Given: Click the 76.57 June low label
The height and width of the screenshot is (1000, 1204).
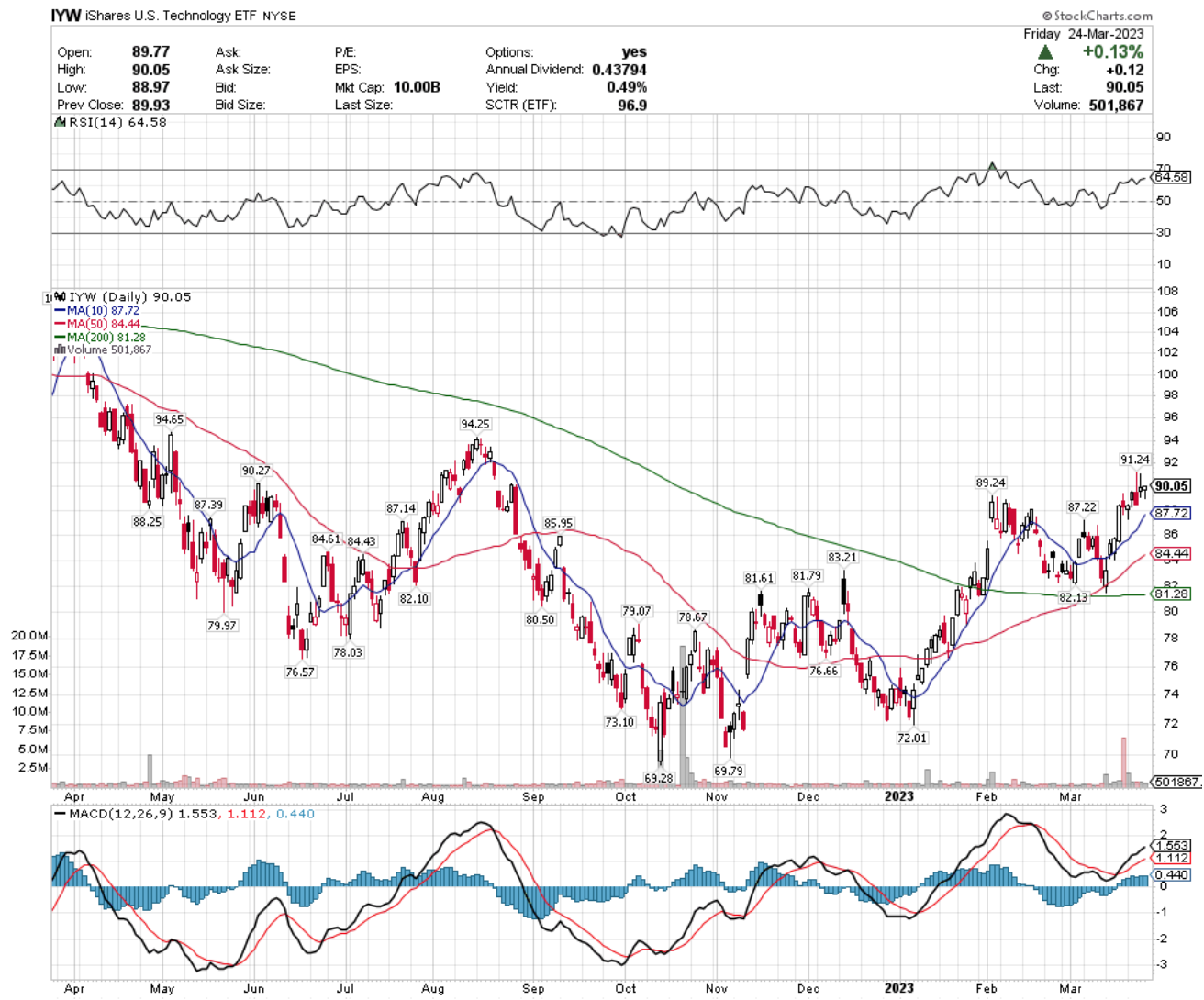Looking at the screenshot, I should pyautogui.click(x=299, y=672).
